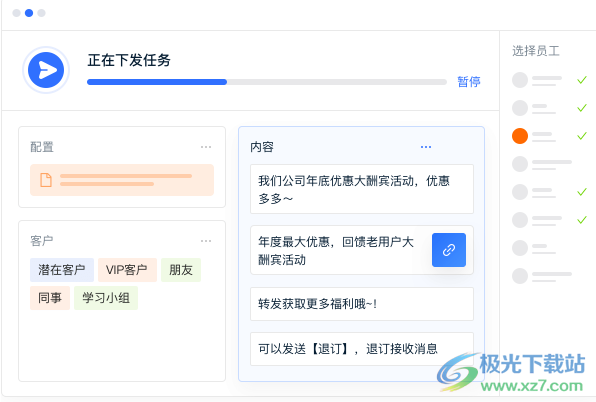Click the message 我们公司年底优惠大酬宾活动
596x402 pixels.
(362, 189)
